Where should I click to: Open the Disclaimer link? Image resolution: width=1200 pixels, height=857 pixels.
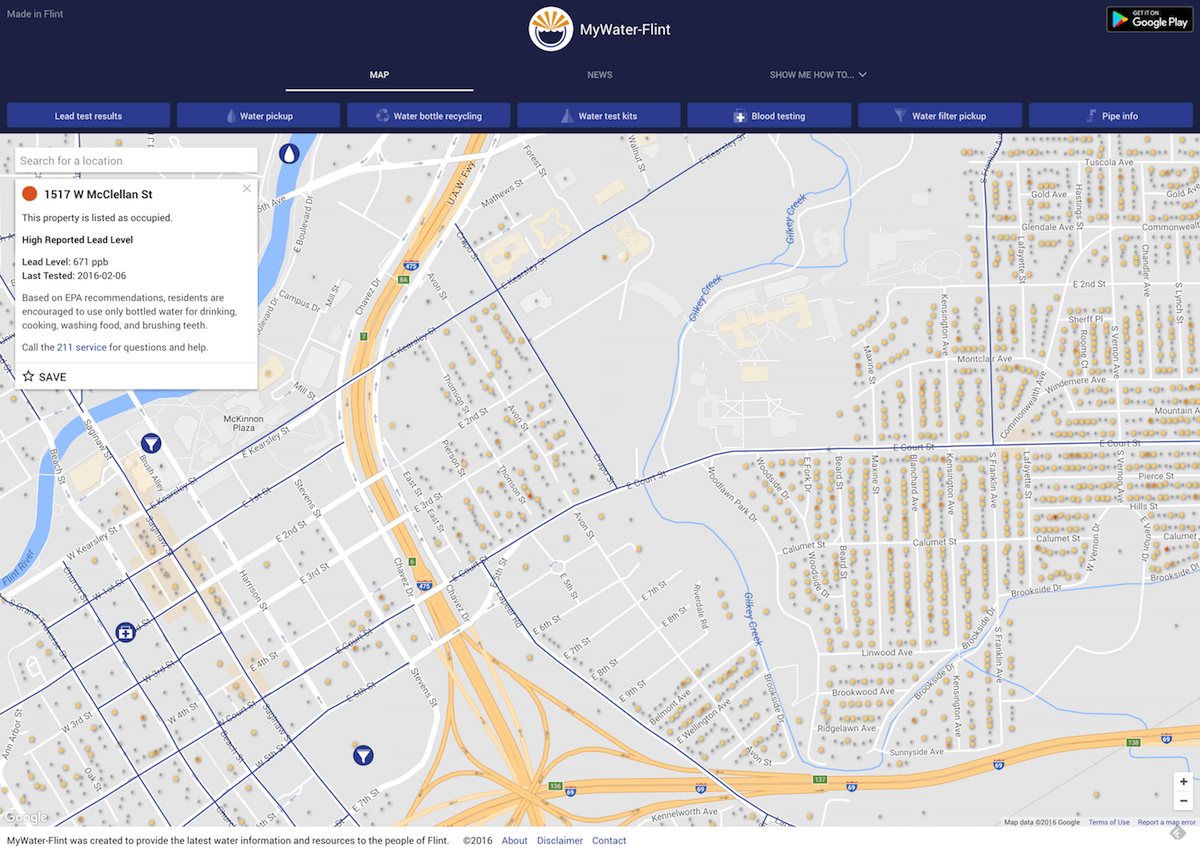[559, 841]
